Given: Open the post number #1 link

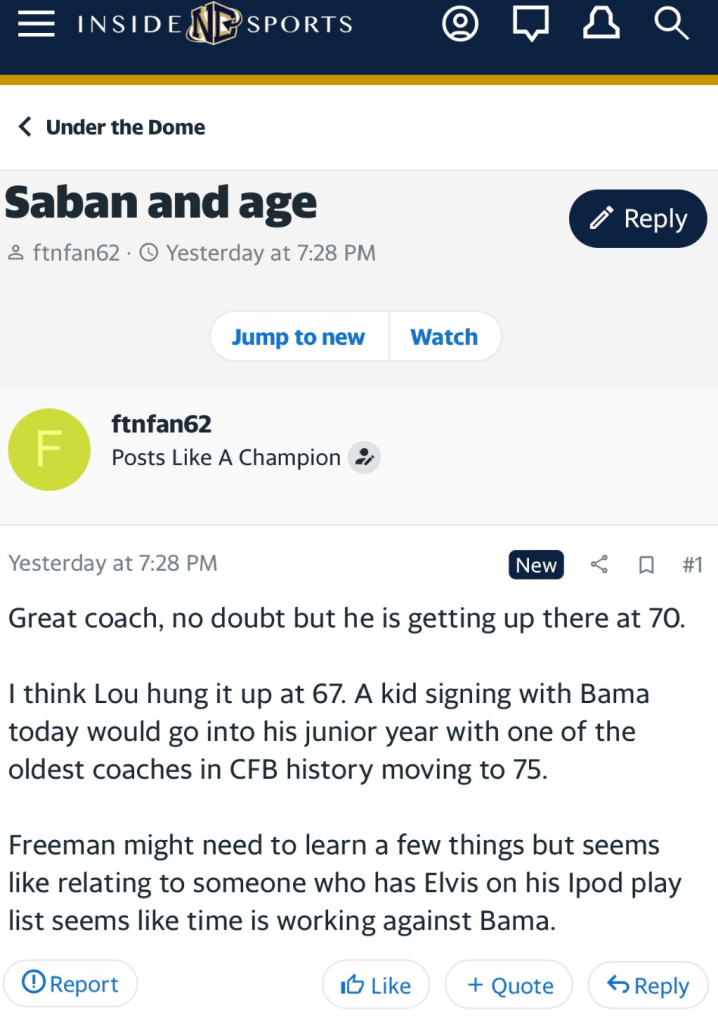Looking at the screenshot, I should pyautogui.click(x=692, y=565).
